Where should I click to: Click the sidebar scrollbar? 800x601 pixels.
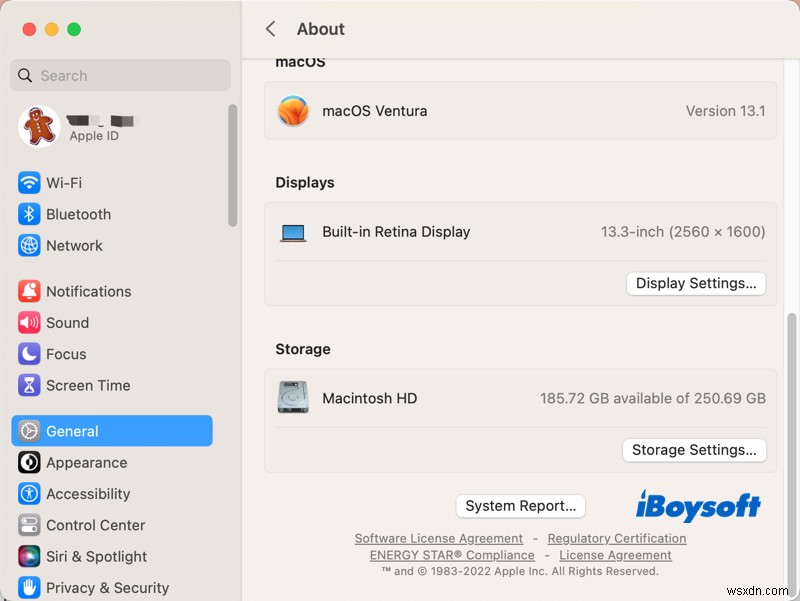(x=233, y=165)
